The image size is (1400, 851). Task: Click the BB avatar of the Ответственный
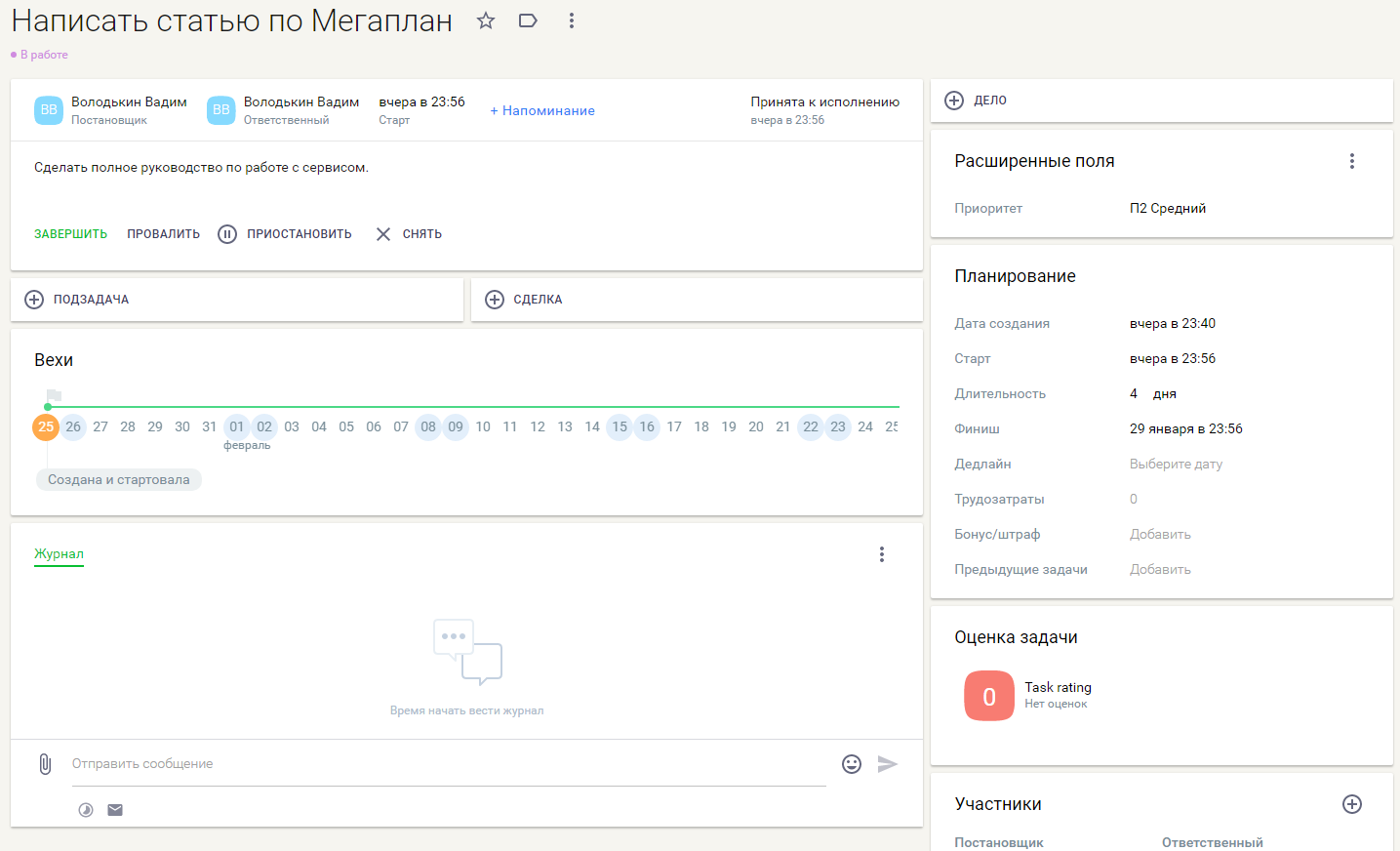221,110
